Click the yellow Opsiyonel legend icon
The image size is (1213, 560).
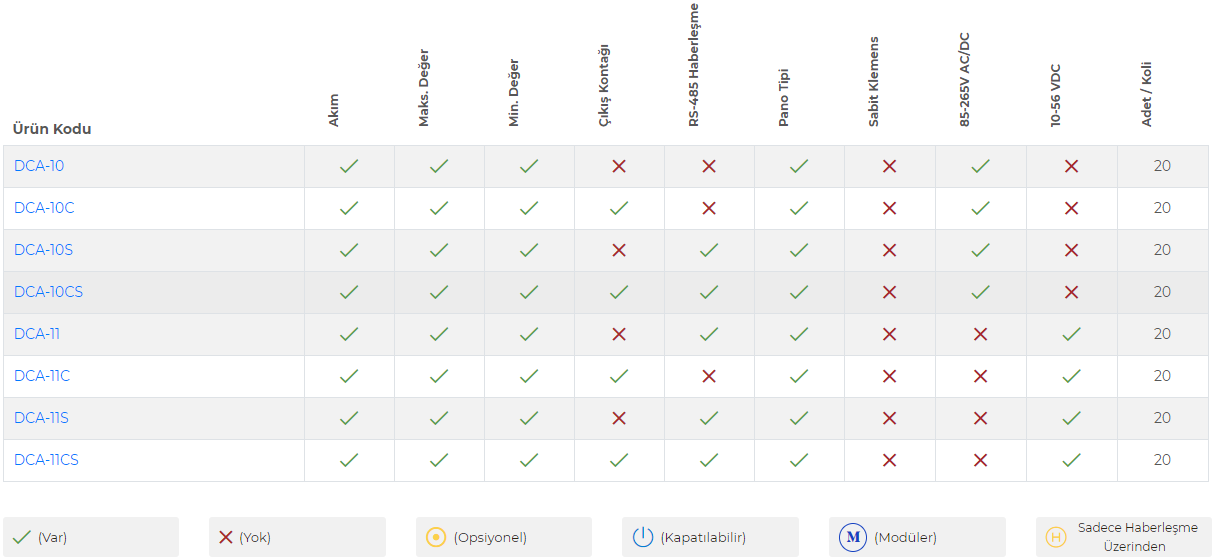435,537
